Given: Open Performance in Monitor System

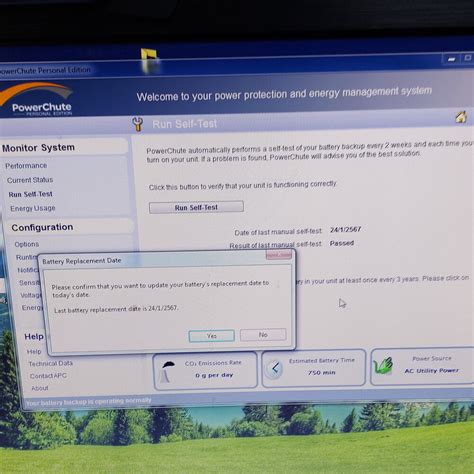Looking at the screenshot, I should coord(26,166).
